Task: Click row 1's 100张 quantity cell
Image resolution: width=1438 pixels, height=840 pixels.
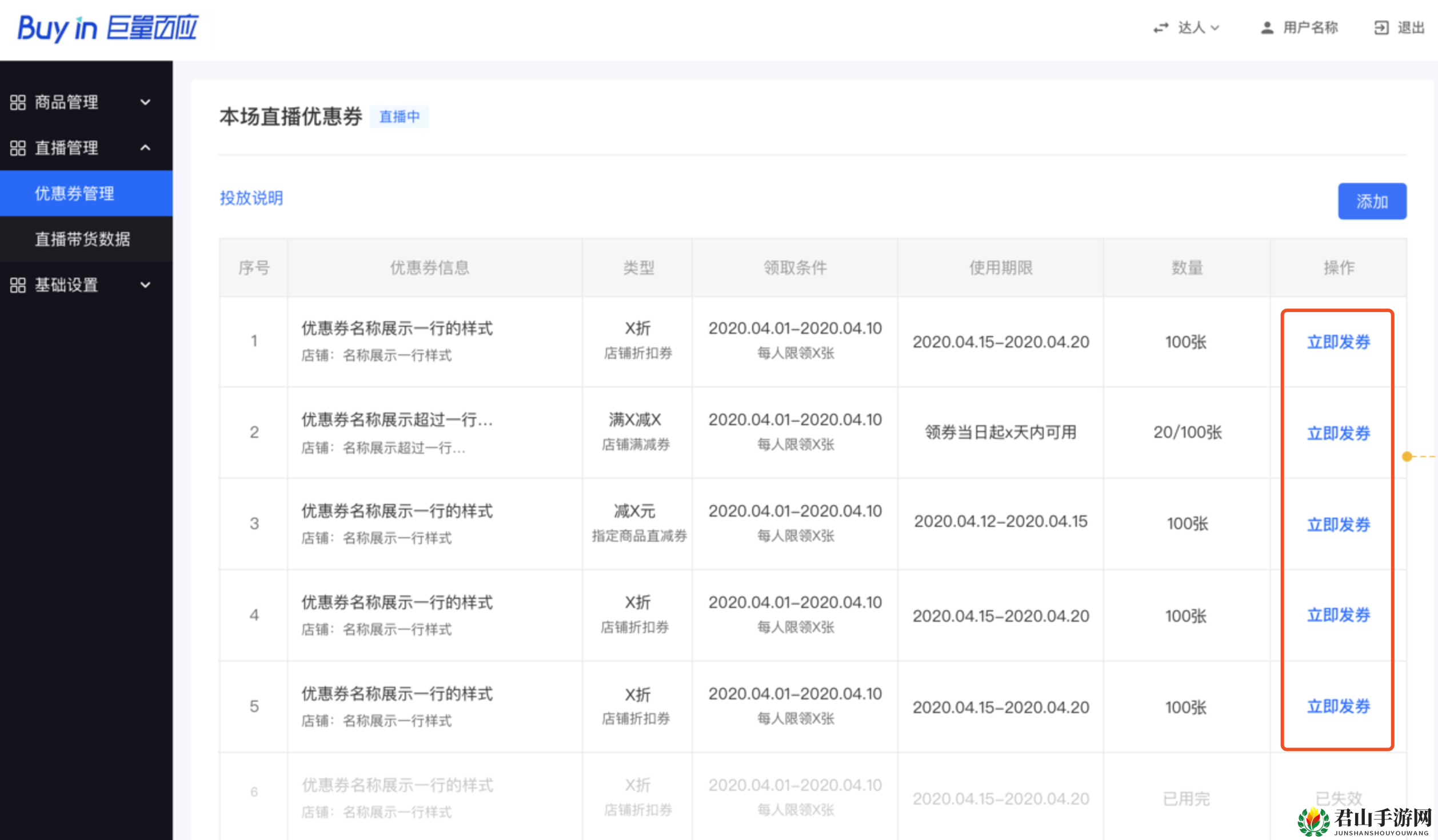Action: (x=1186, y=342)
